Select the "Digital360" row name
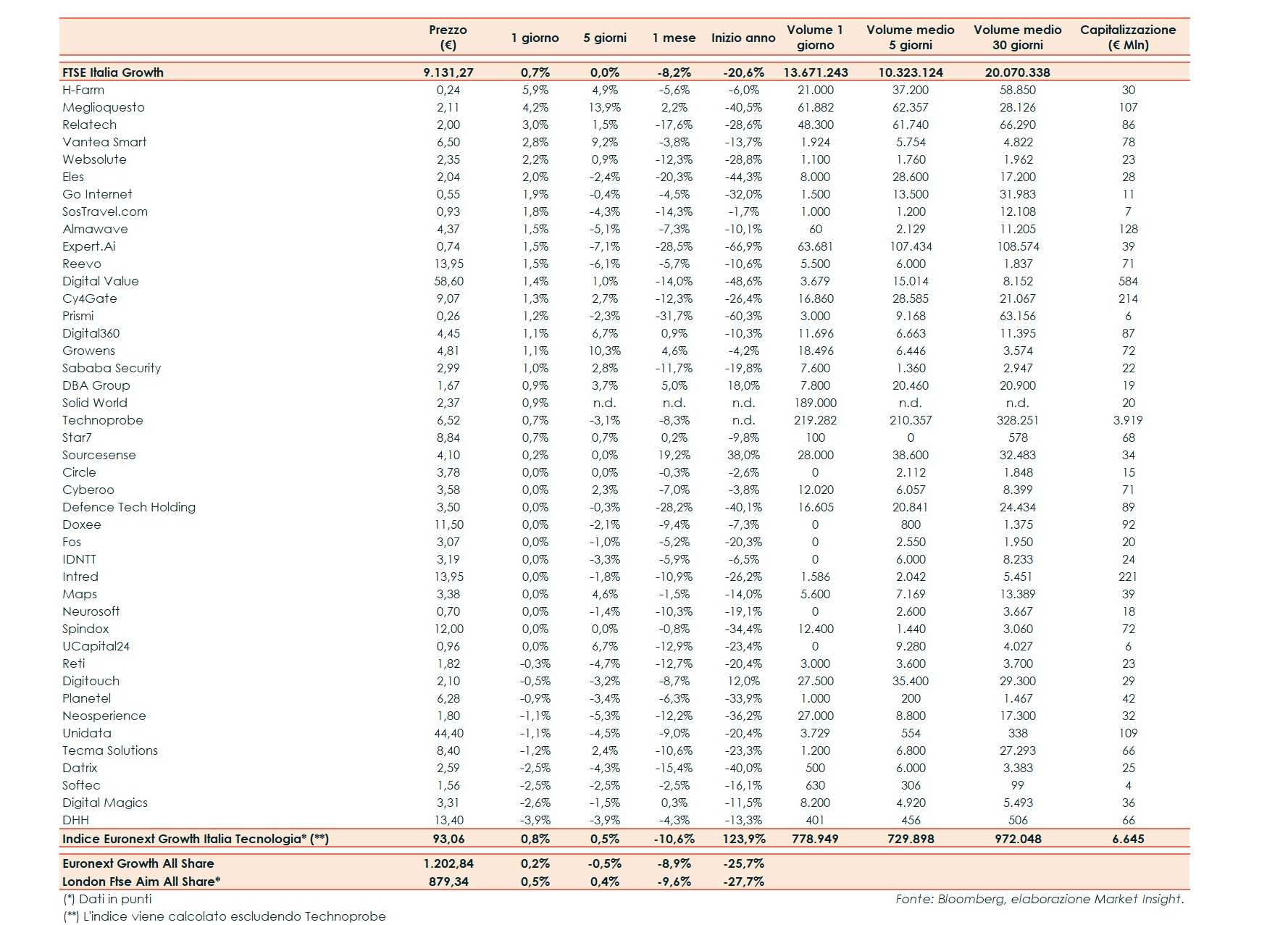Screen dimensions: 1288x925 click(x=91, y=333)
